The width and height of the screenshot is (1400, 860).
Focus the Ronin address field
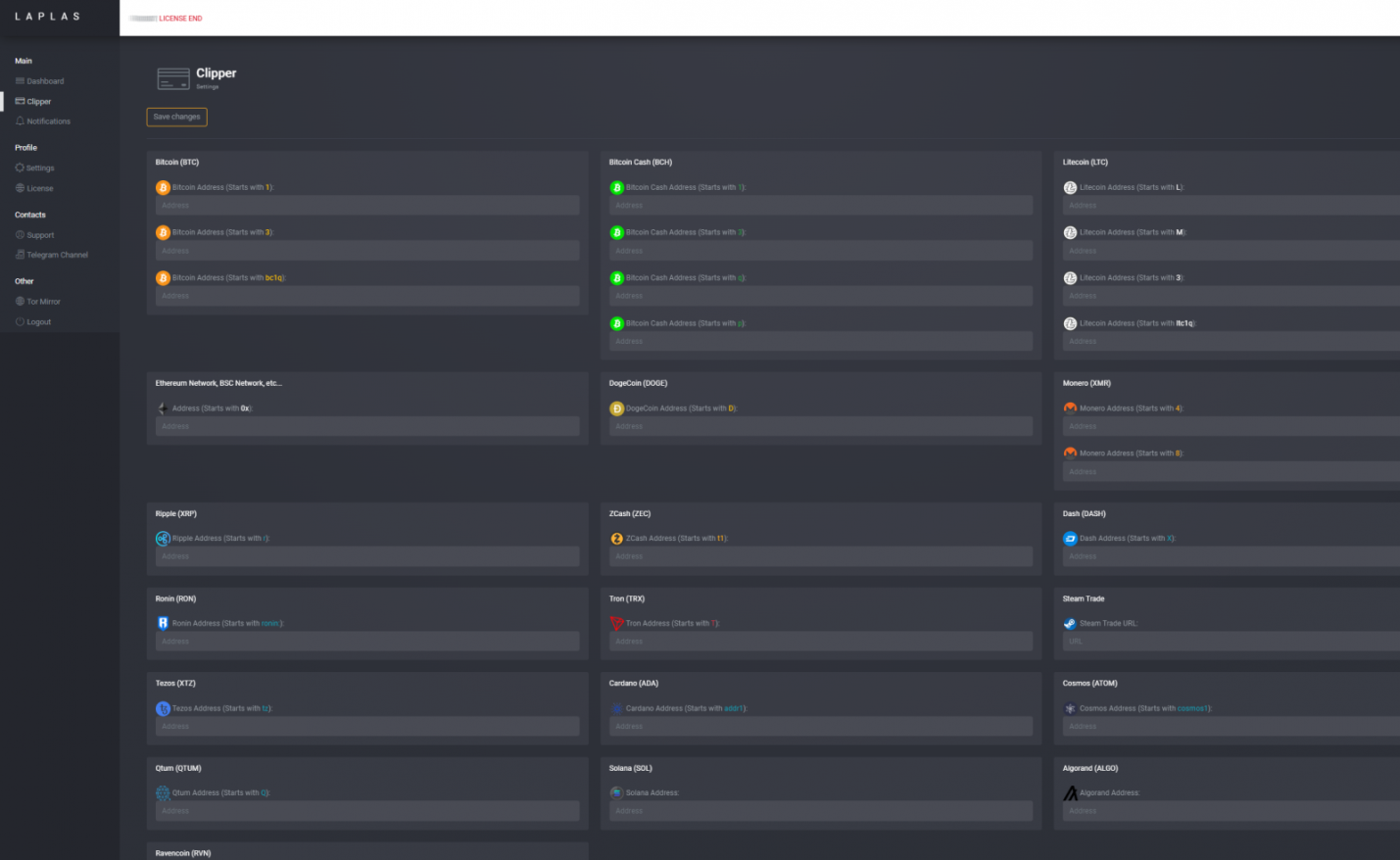coord(367,642)
